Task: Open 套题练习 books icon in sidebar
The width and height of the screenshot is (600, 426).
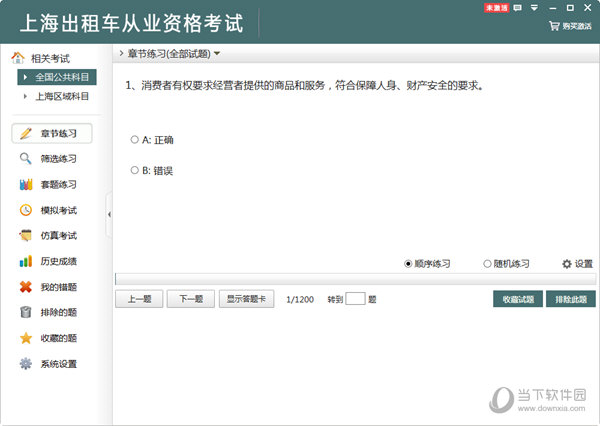Action: (26, 185)
